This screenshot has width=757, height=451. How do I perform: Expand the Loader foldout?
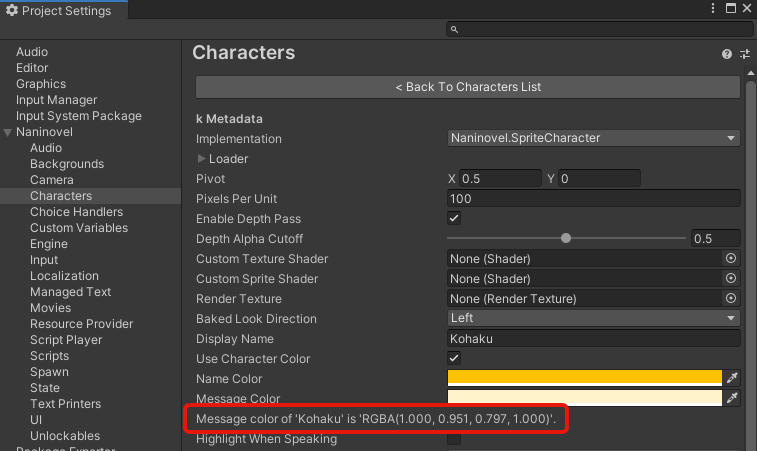(x=202, y=159)
